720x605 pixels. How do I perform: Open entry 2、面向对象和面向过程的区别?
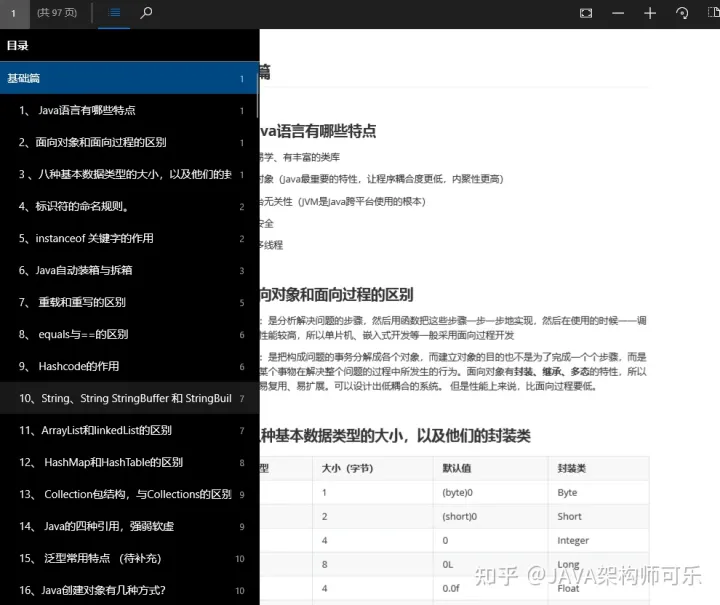[x=129, y=142]
